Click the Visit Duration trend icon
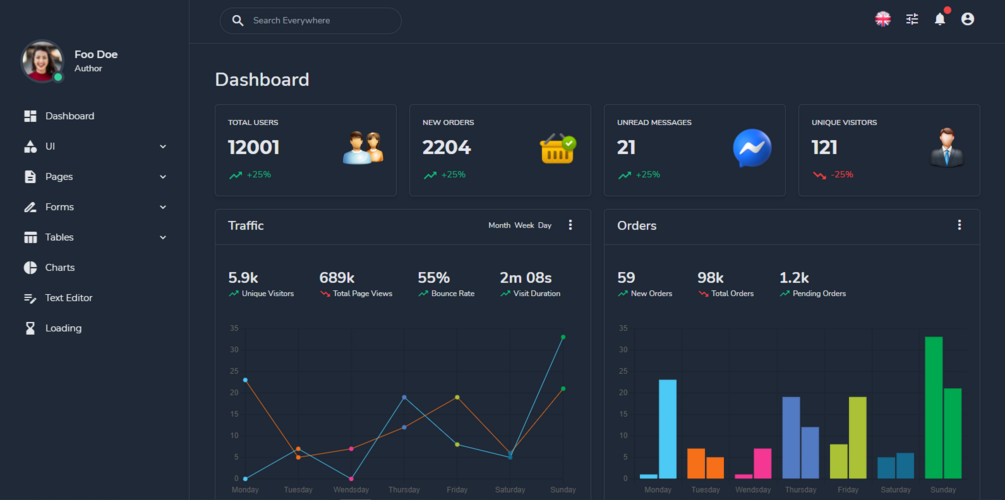Image resolution: width=1005 pixels, height=500 pixels. [505, 294]
